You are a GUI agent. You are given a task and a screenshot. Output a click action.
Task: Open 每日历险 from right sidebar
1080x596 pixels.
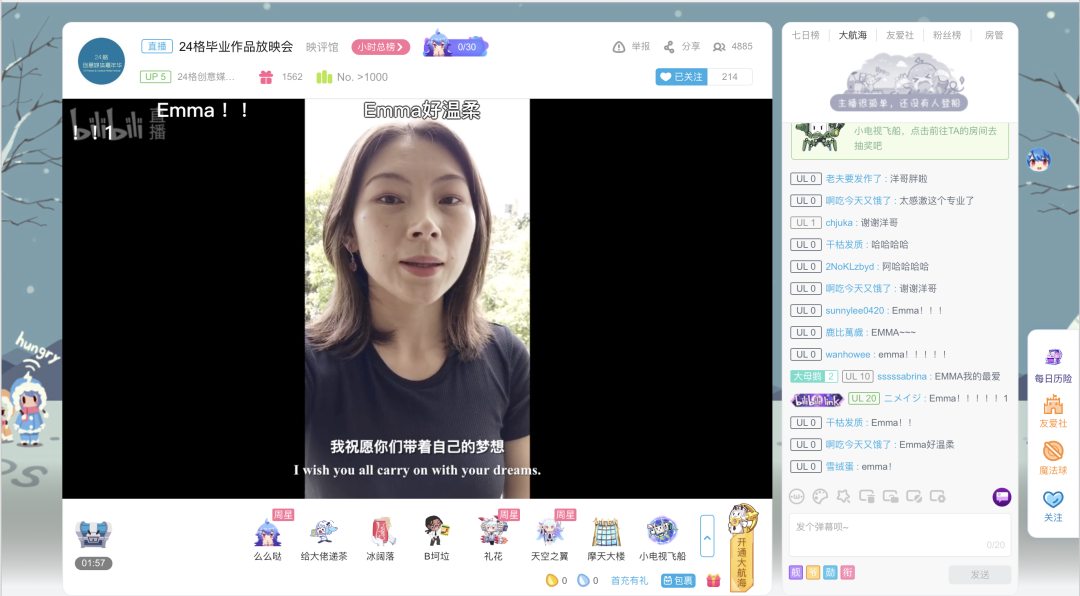[1053, 364]
